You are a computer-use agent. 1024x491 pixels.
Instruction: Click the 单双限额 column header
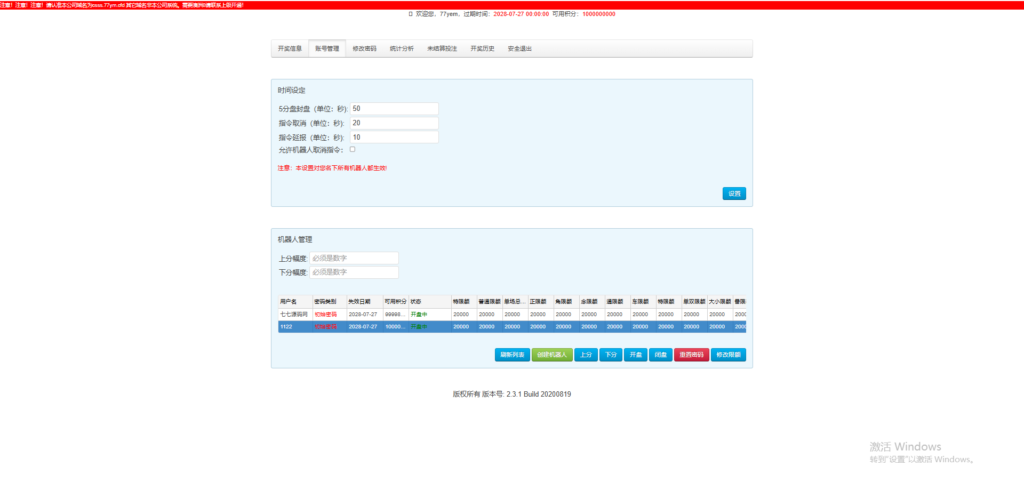pos(694,302)
